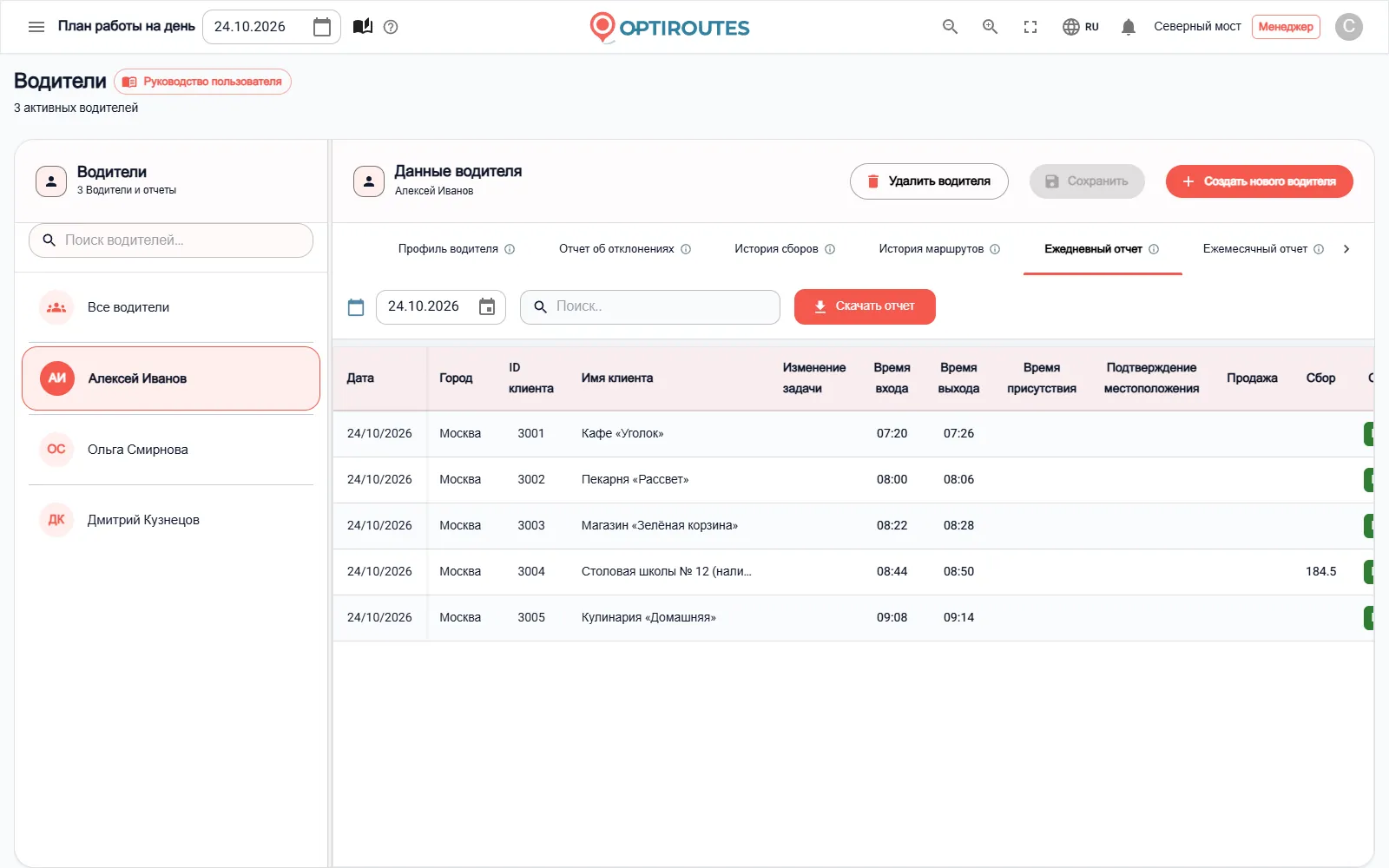Viewport: 1389px width, 868px height.
Task: Open the map book icon in header
Action: coord(363,27)
